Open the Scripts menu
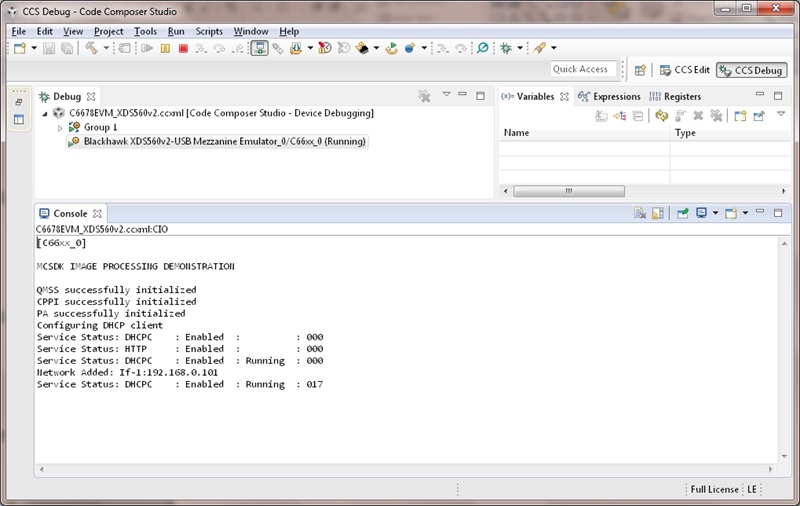The image size is (800, 506). coord(209,31)
